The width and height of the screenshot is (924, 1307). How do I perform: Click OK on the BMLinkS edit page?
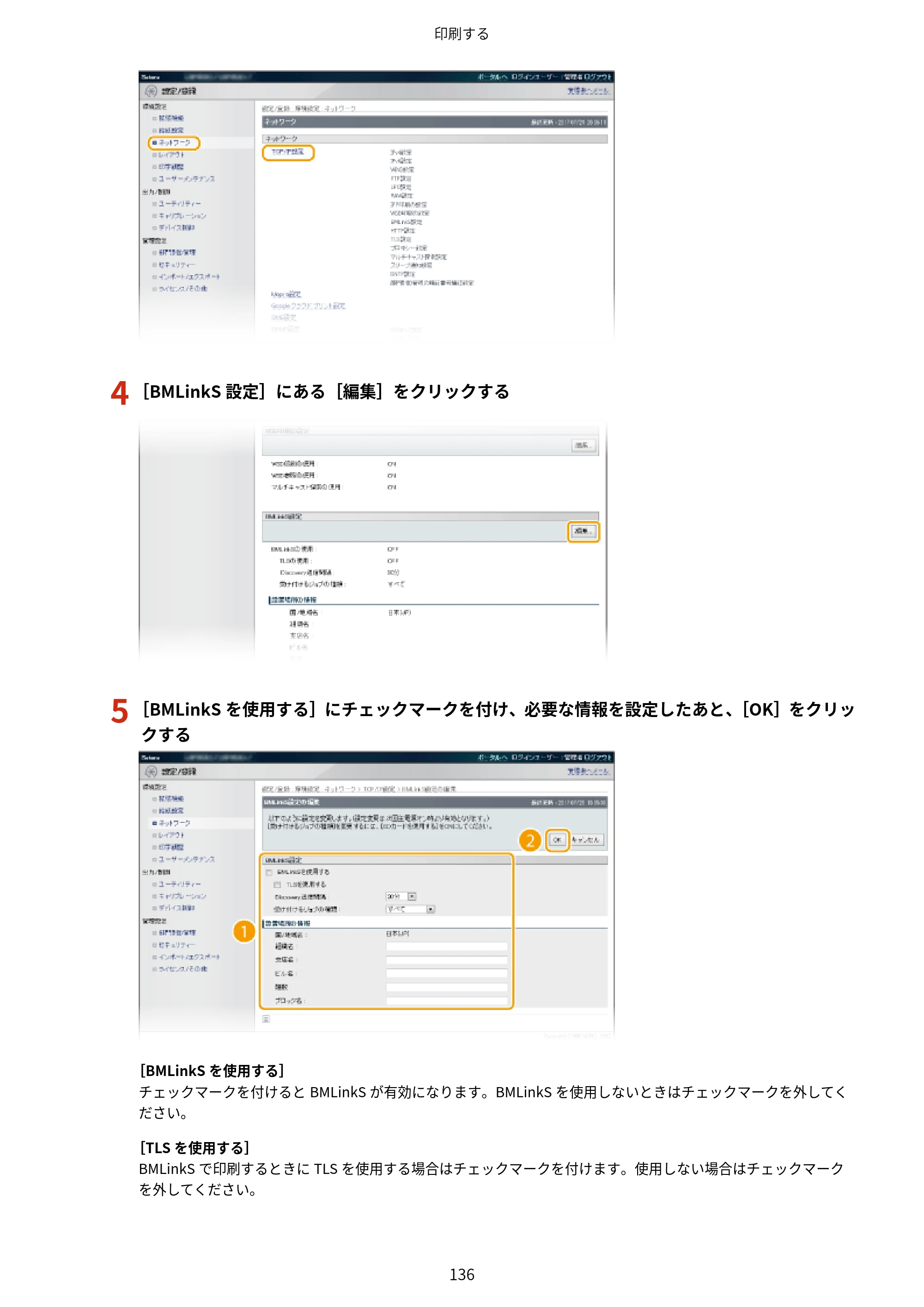click(x=557, y=839)
